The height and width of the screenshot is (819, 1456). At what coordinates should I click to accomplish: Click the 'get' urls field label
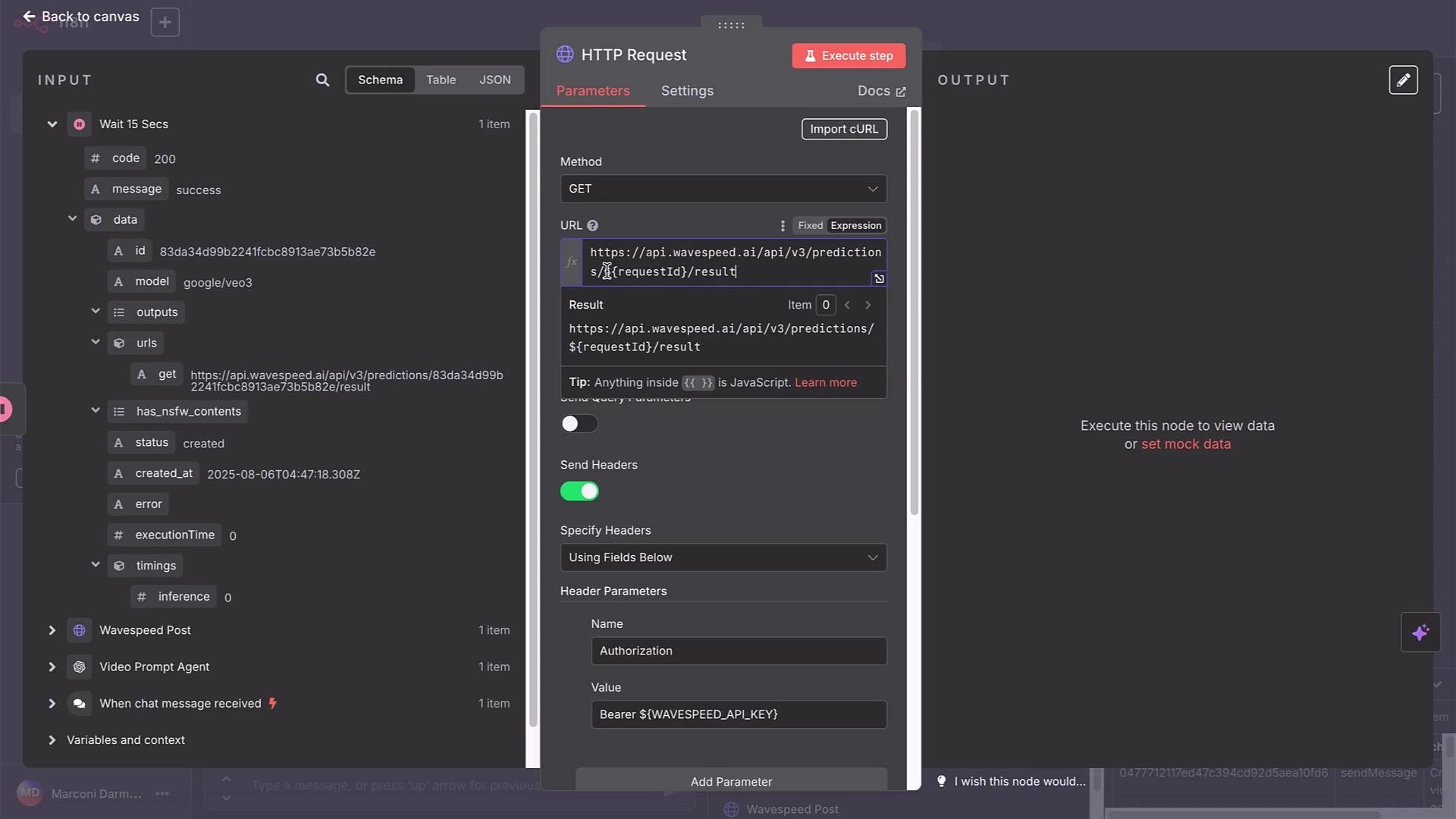click(167, 374)
